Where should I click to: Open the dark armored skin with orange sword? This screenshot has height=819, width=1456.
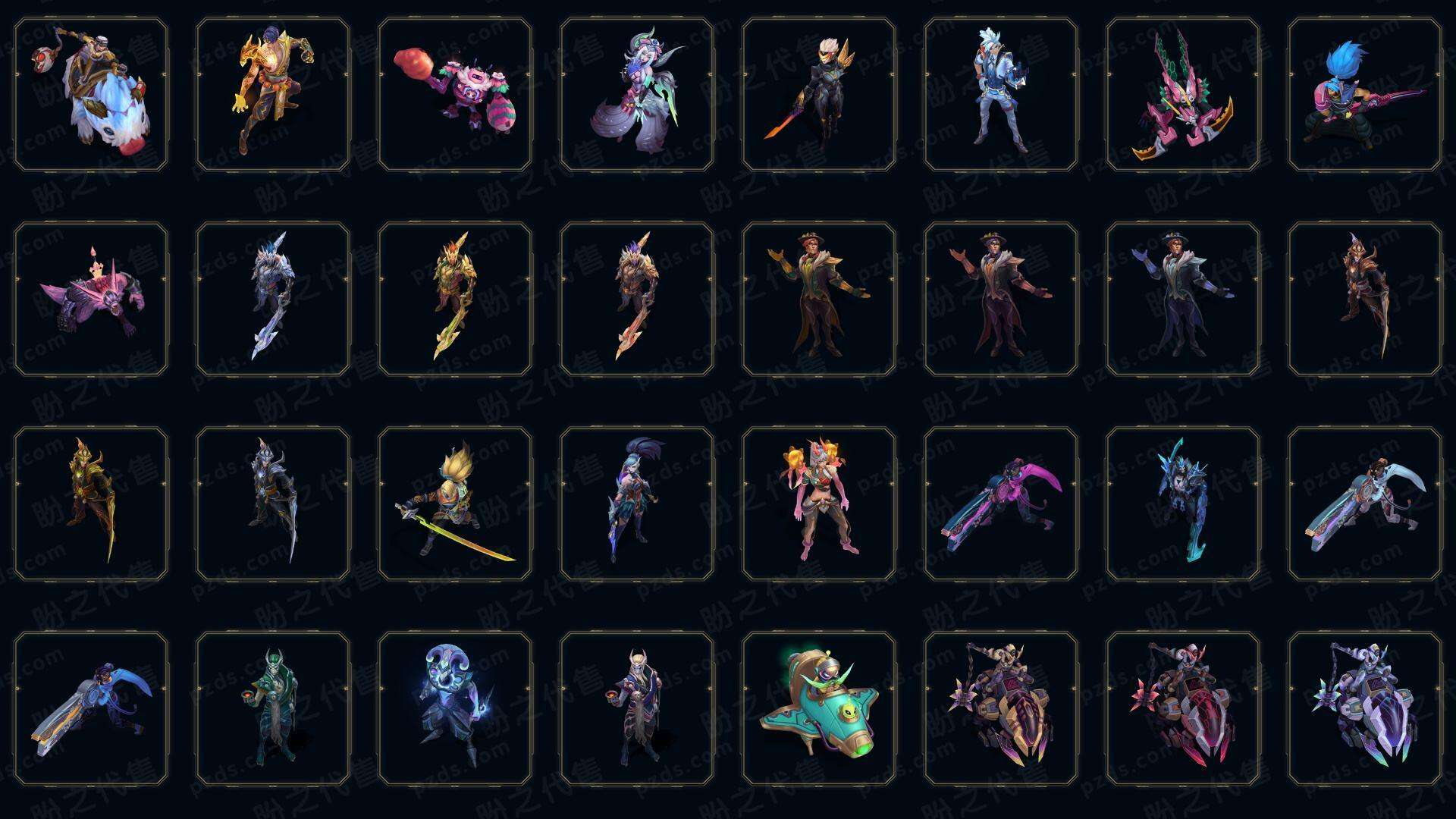click(819, 95)
